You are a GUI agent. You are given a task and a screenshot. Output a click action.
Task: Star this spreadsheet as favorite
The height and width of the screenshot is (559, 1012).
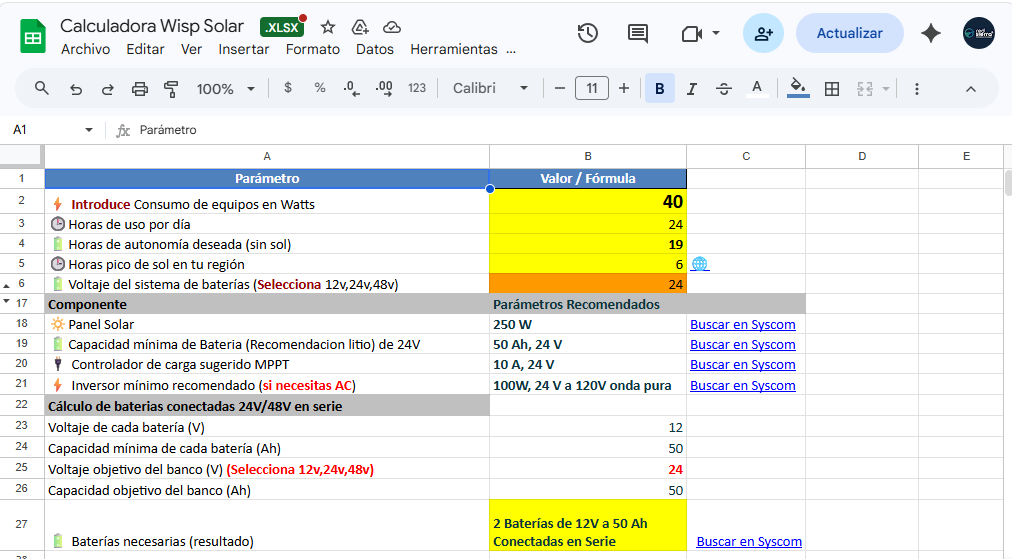(328, 27)
